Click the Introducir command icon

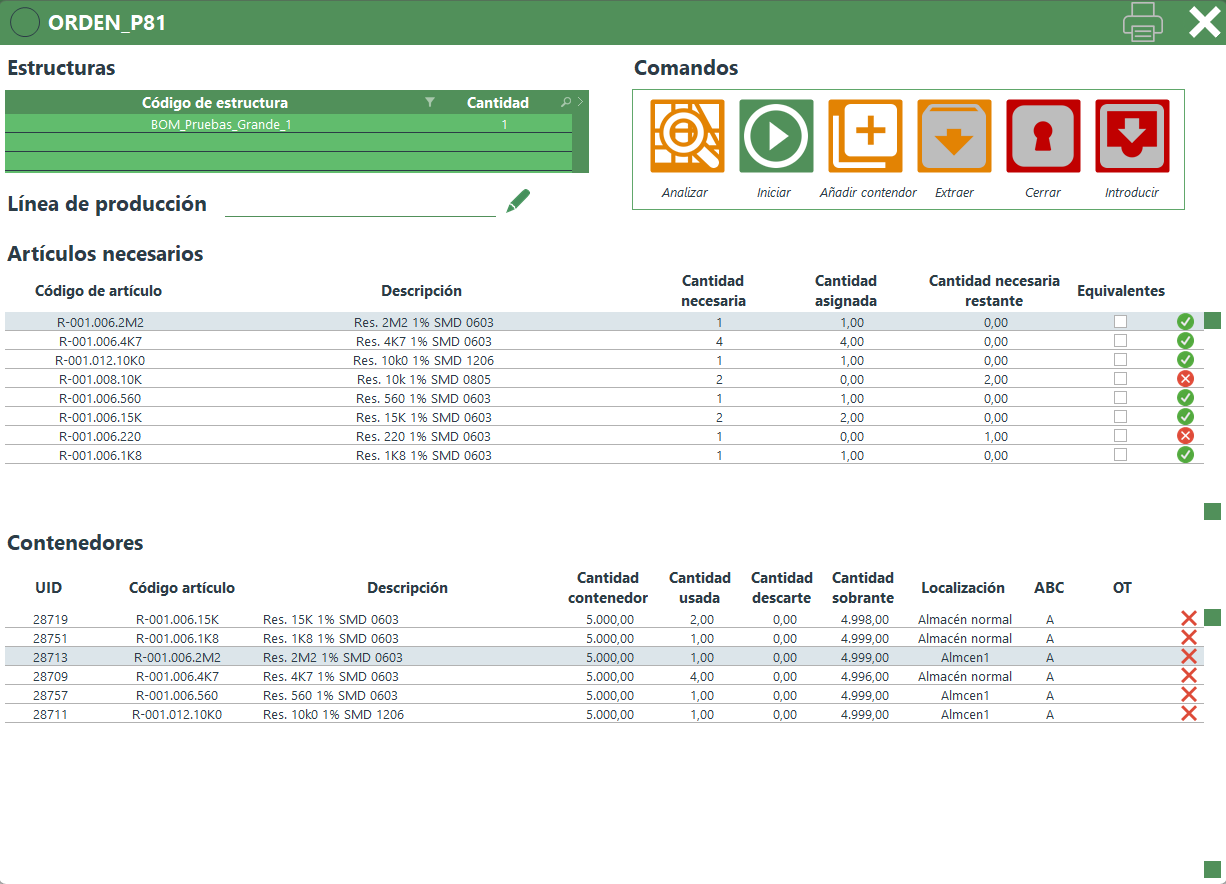point(1132,136)
